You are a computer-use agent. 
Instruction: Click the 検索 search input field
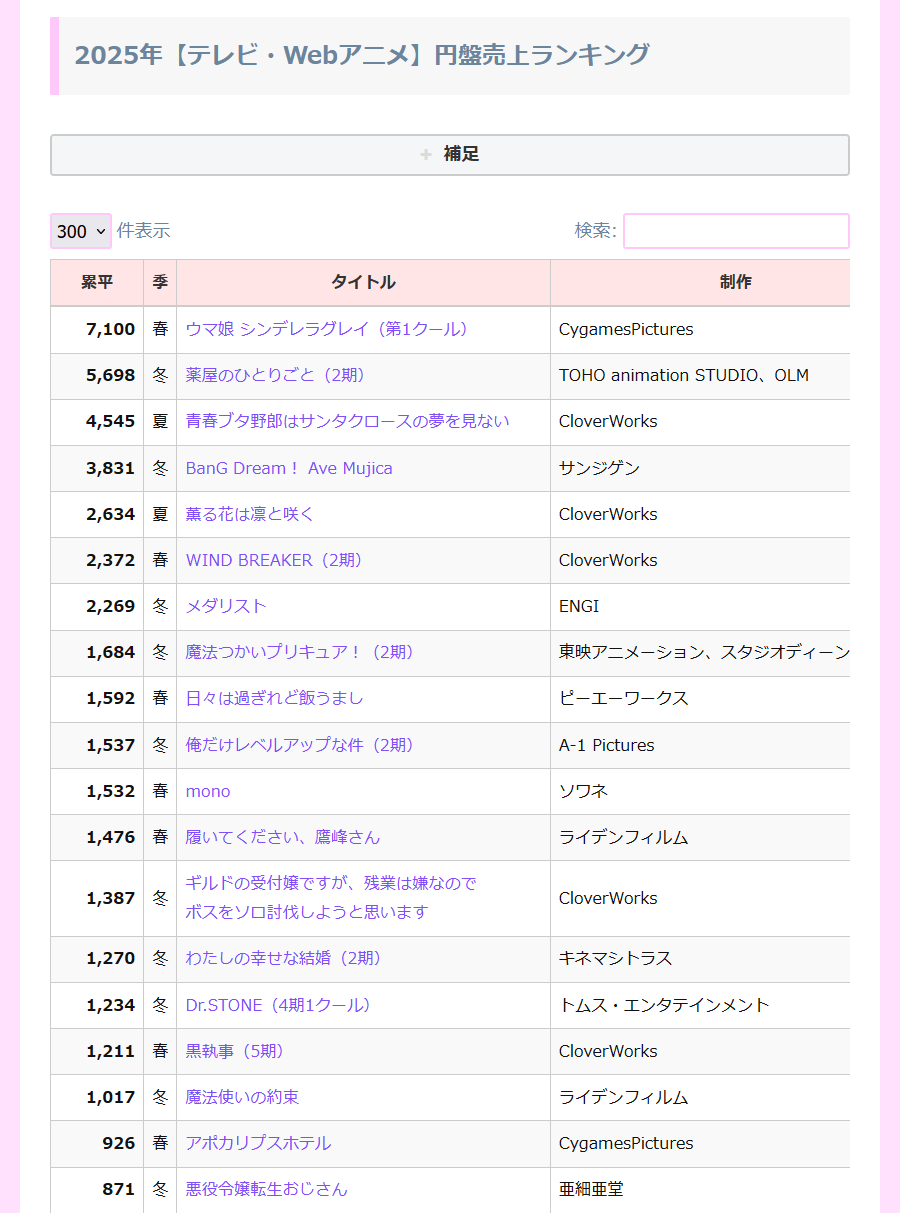click(736, 231)
